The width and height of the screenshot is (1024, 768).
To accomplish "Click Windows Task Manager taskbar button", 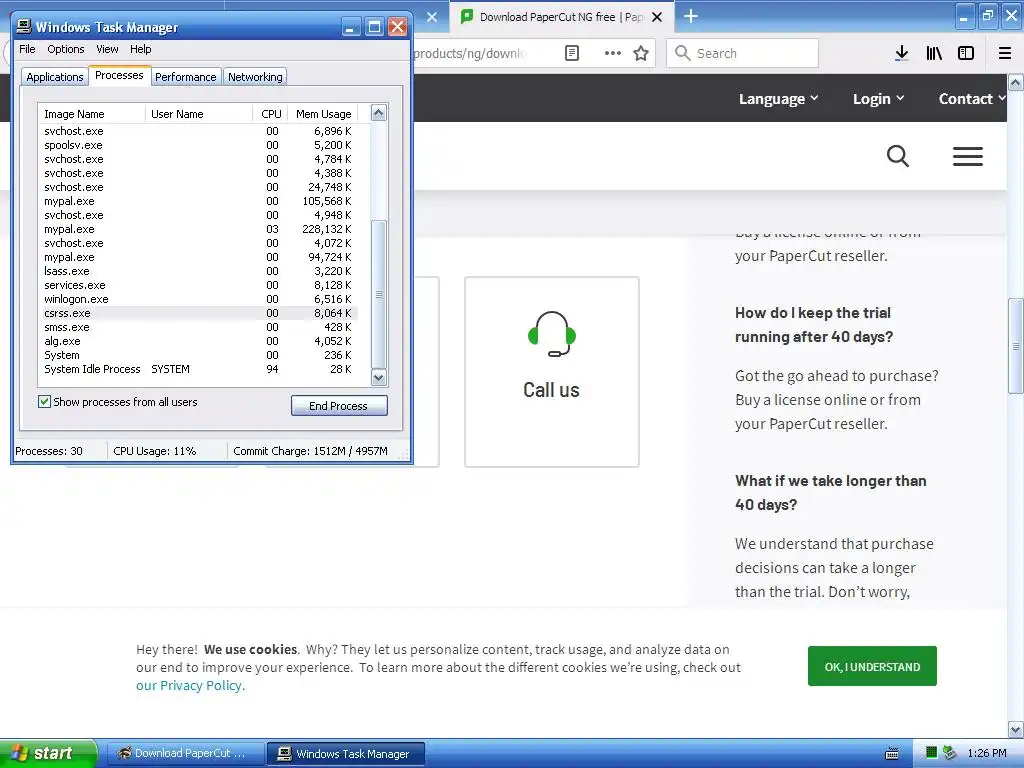I will pos(346,753).
